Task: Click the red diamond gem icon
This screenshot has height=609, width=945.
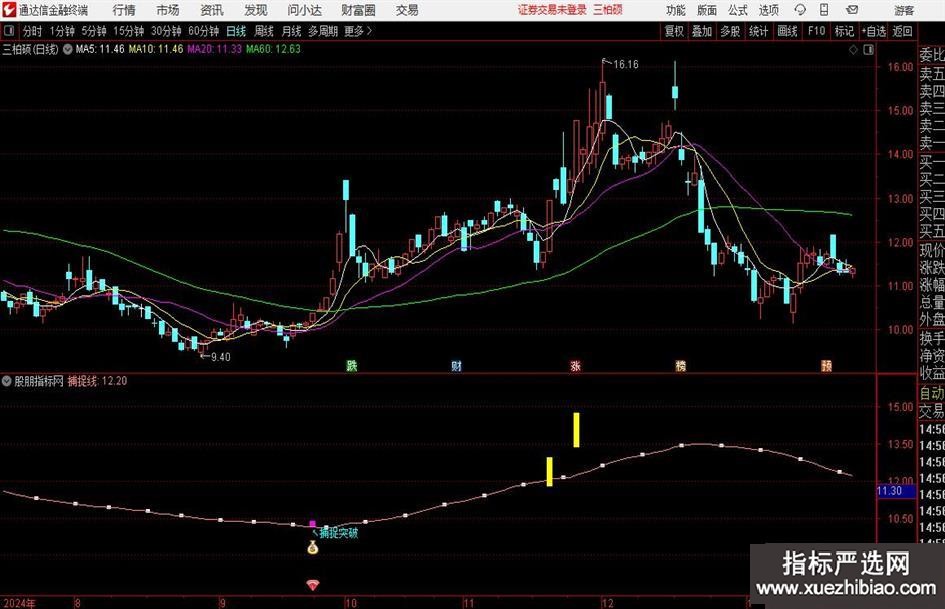Action: [313, 585]
